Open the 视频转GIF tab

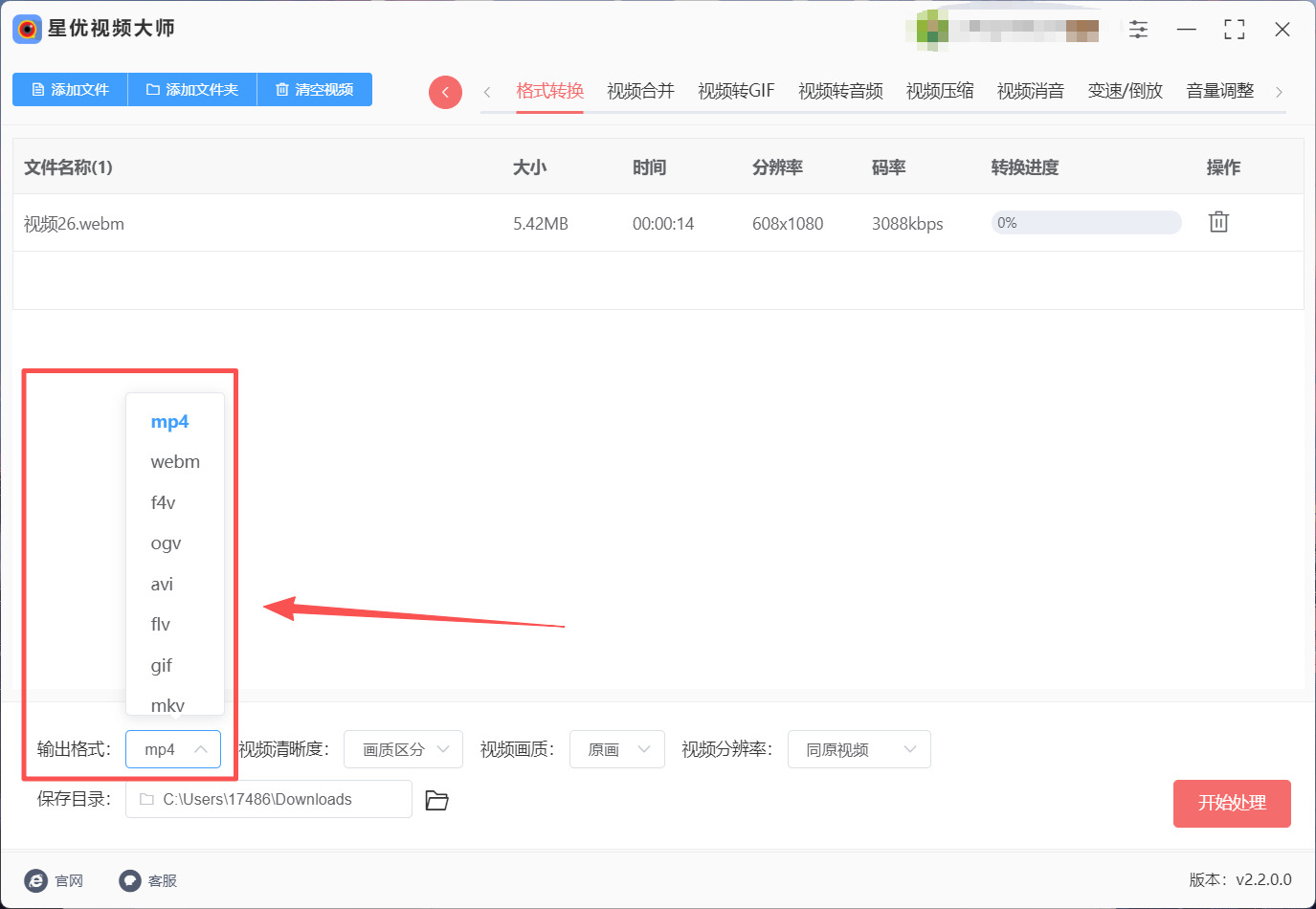click(x=736, y=91)
